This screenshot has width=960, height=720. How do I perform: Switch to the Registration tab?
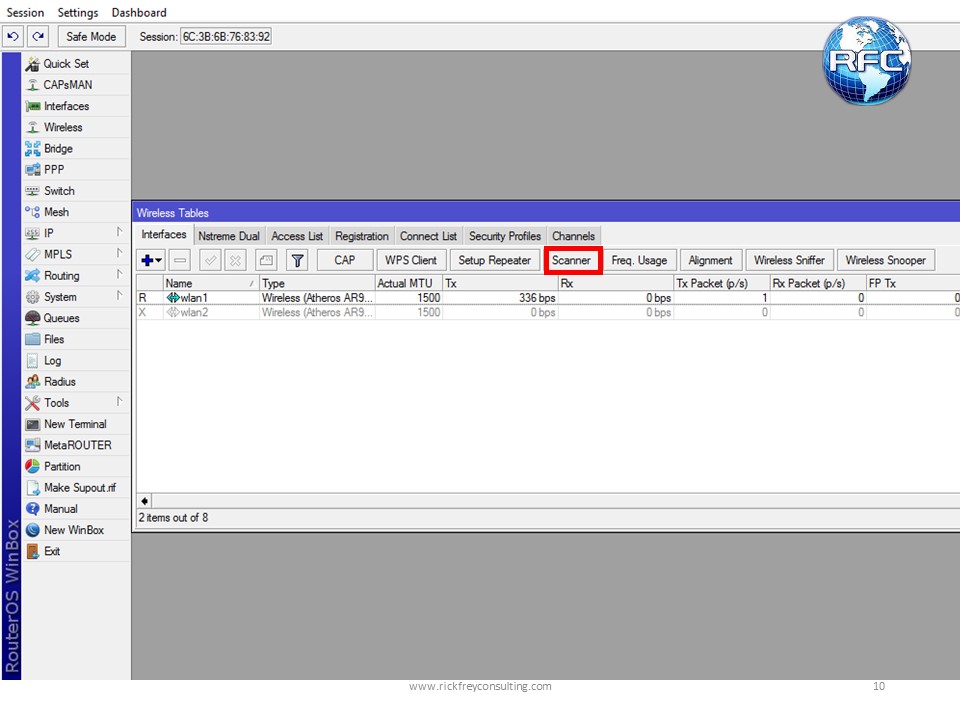(361, 236)
